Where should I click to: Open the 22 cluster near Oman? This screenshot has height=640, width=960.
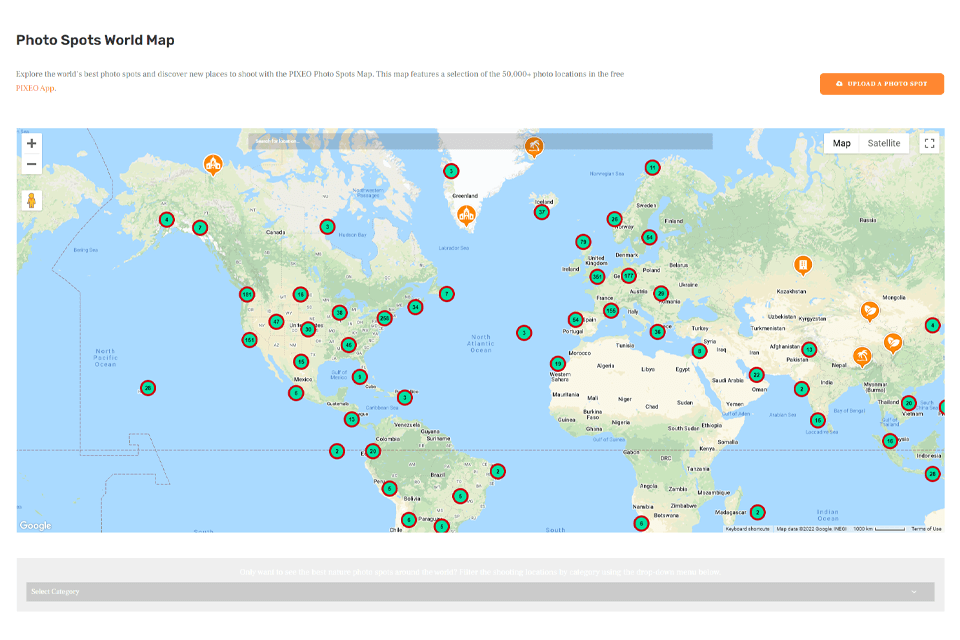[x=757, y=374]
